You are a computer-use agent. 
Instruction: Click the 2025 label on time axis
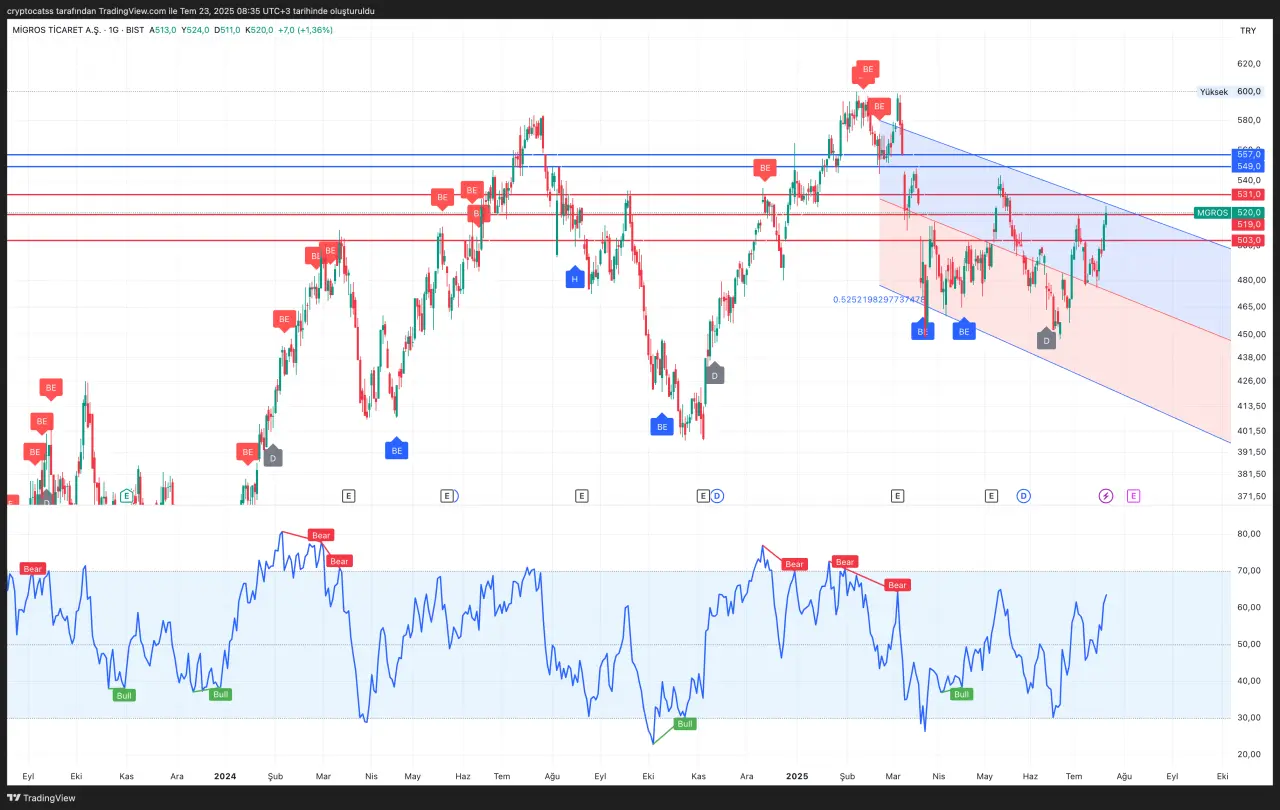tap(797, 775)
